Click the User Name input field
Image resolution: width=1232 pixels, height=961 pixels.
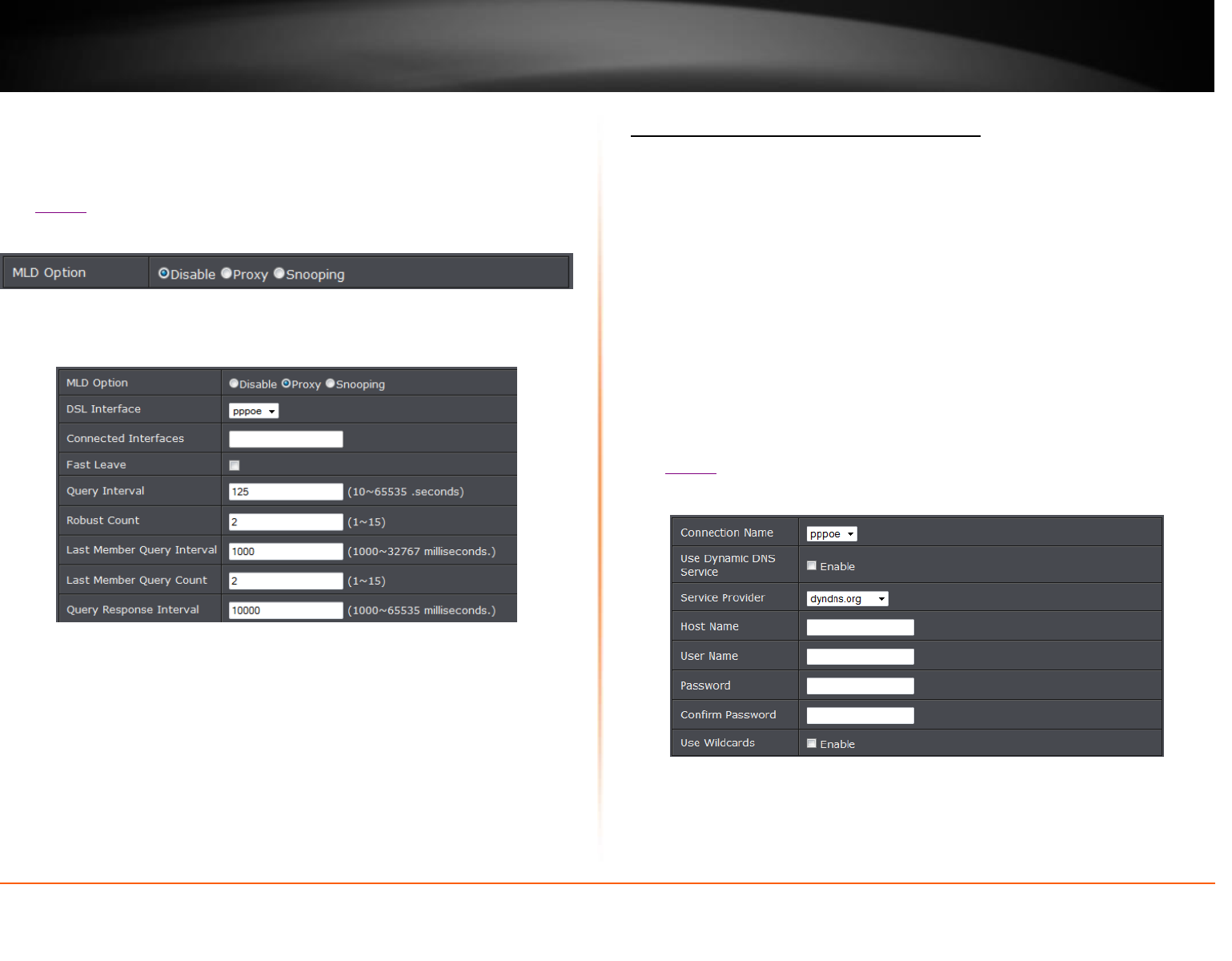click(x=861, y=657)
